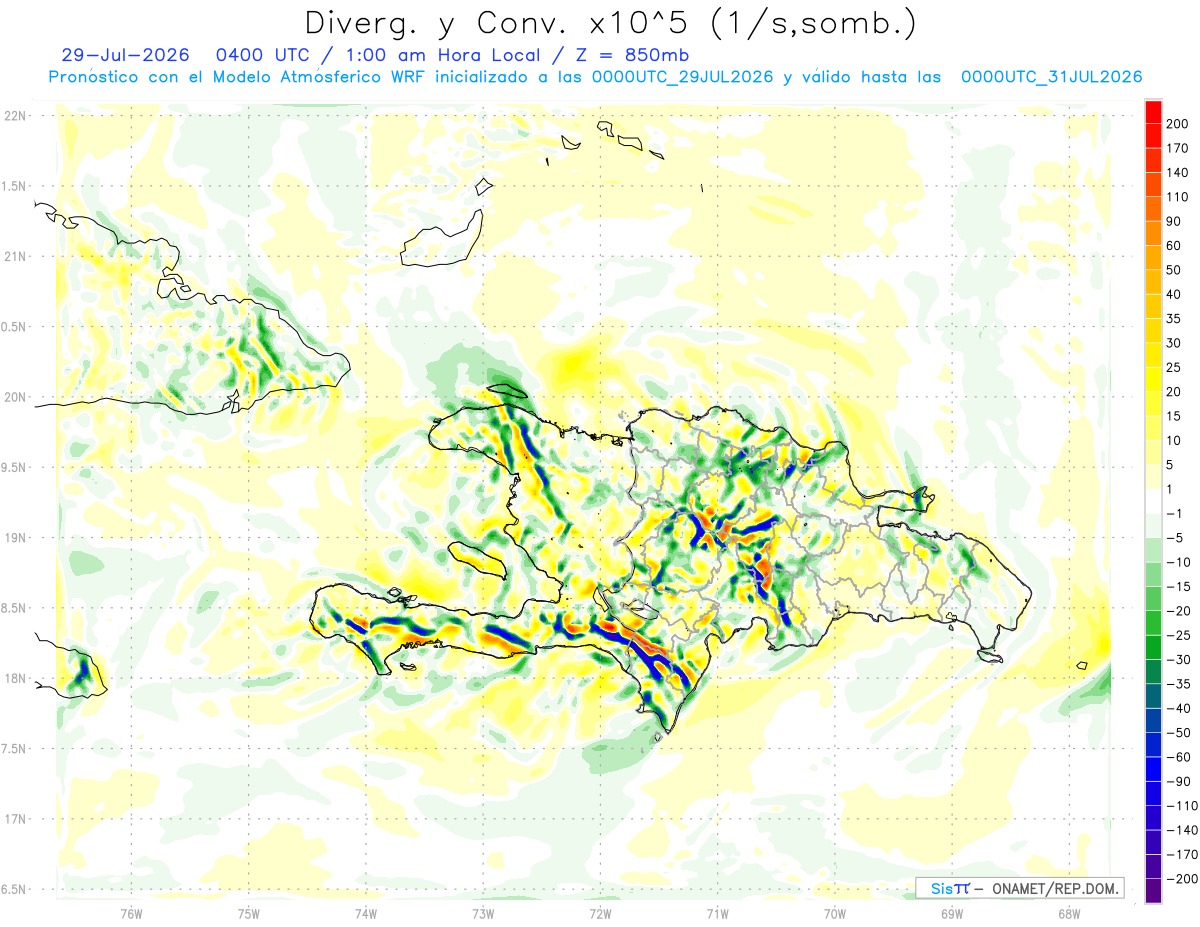Screen dimensions: 1200x927
Task: Click the latitude label "21N"
Action: tap(15, 256)
